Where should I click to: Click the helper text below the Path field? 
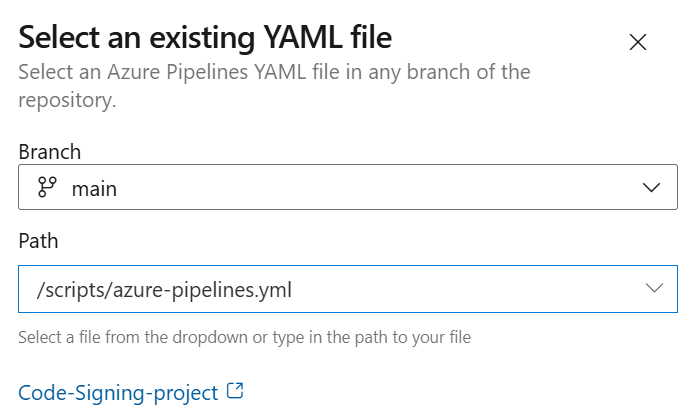click(244, 337)
